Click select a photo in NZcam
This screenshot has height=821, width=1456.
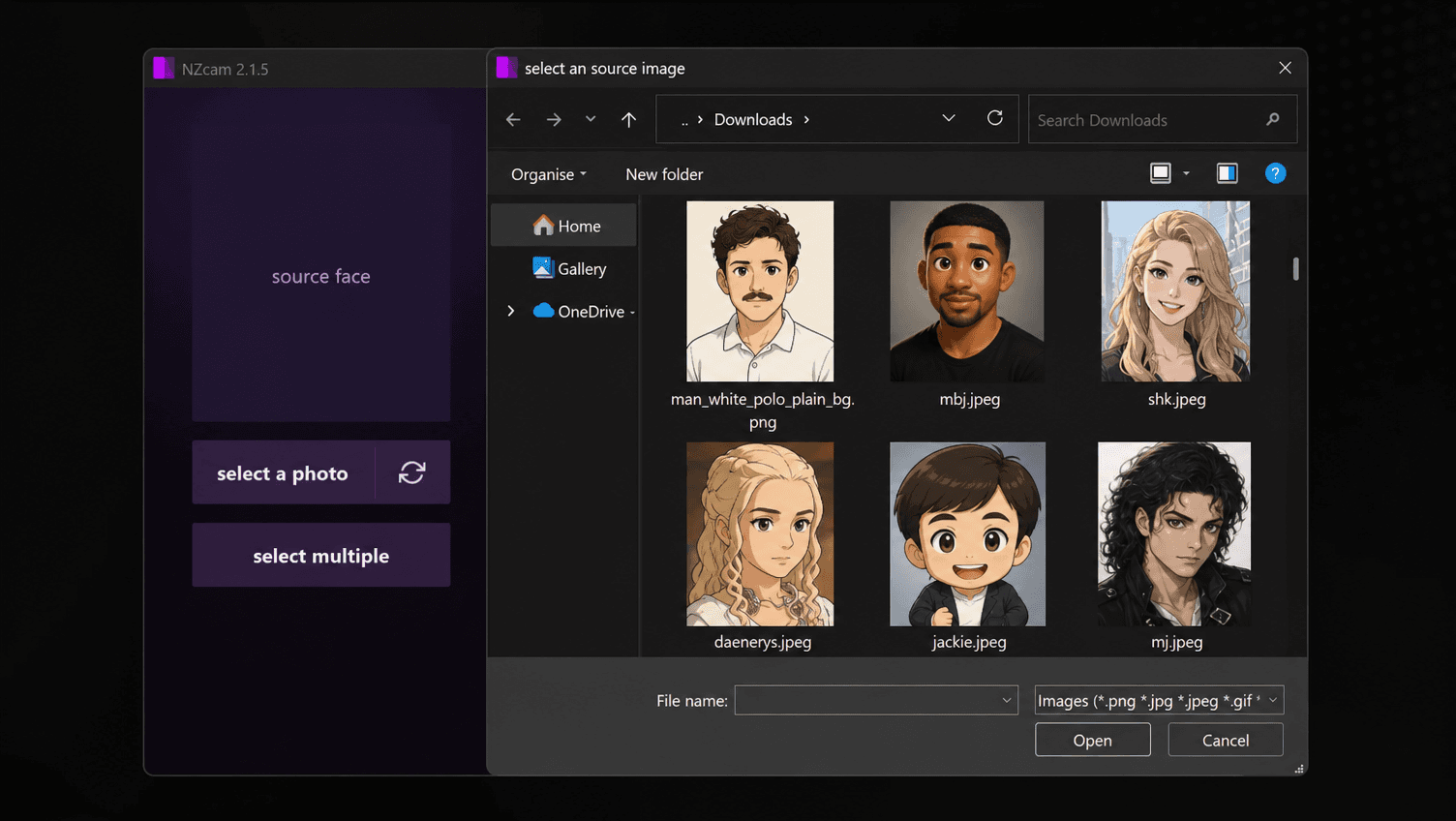(283, 472)
